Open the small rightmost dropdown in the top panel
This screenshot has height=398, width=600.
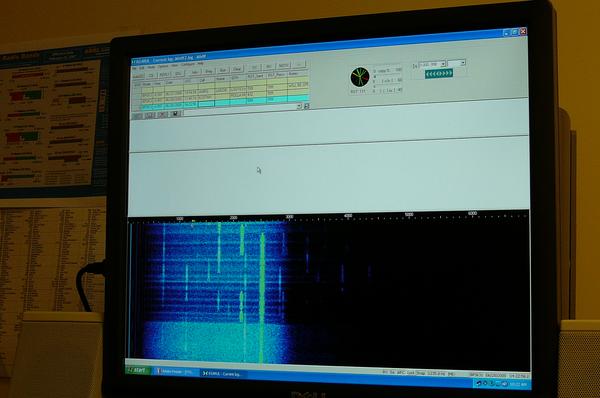(457, 62)
